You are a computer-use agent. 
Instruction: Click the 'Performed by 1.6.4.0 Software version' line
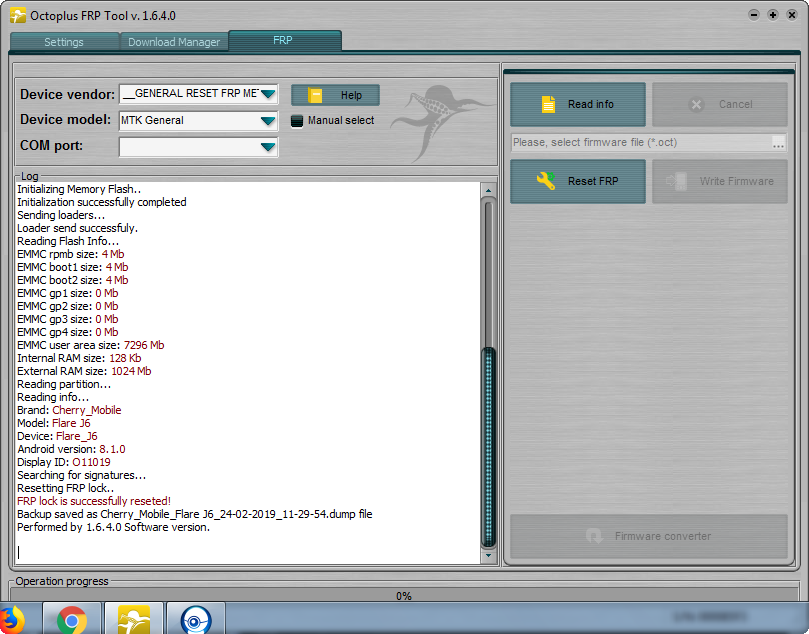tap(114, 527)
